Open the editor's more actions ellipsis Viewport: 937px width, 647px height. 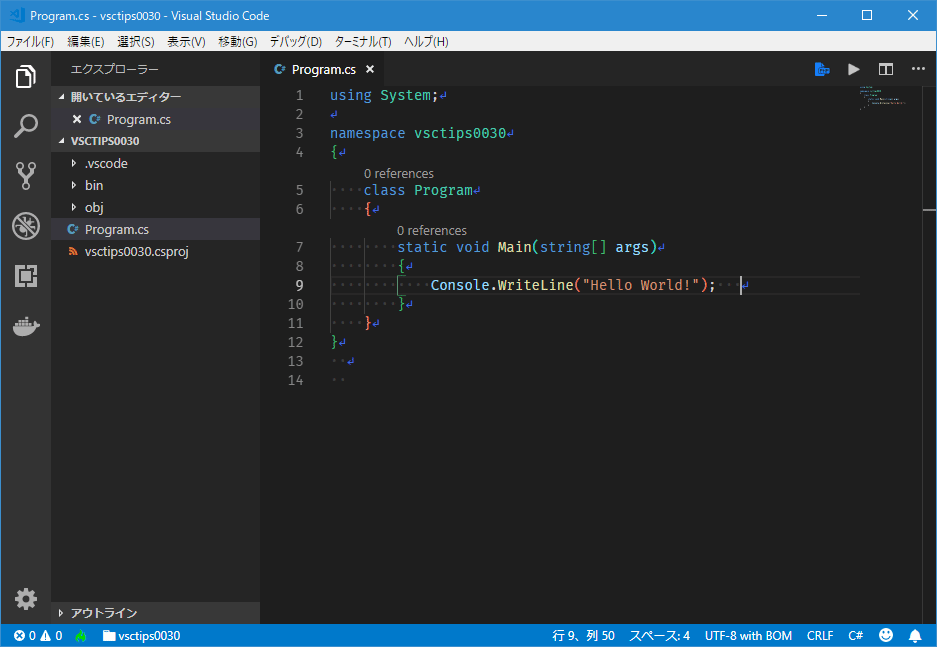click(918, 69)
